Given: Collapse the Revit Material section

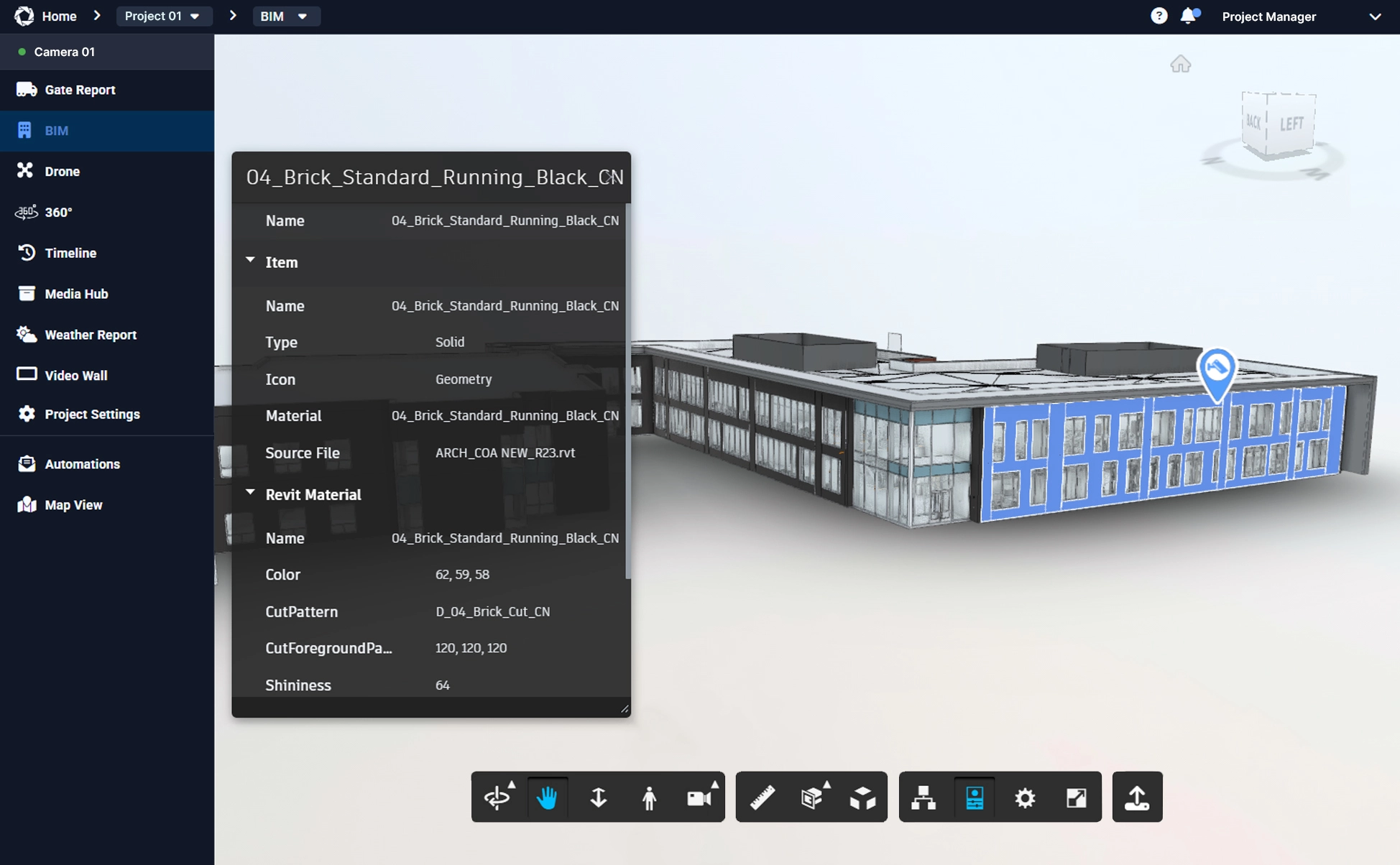Looking at the screenshot, I should (x=250, y=494).
